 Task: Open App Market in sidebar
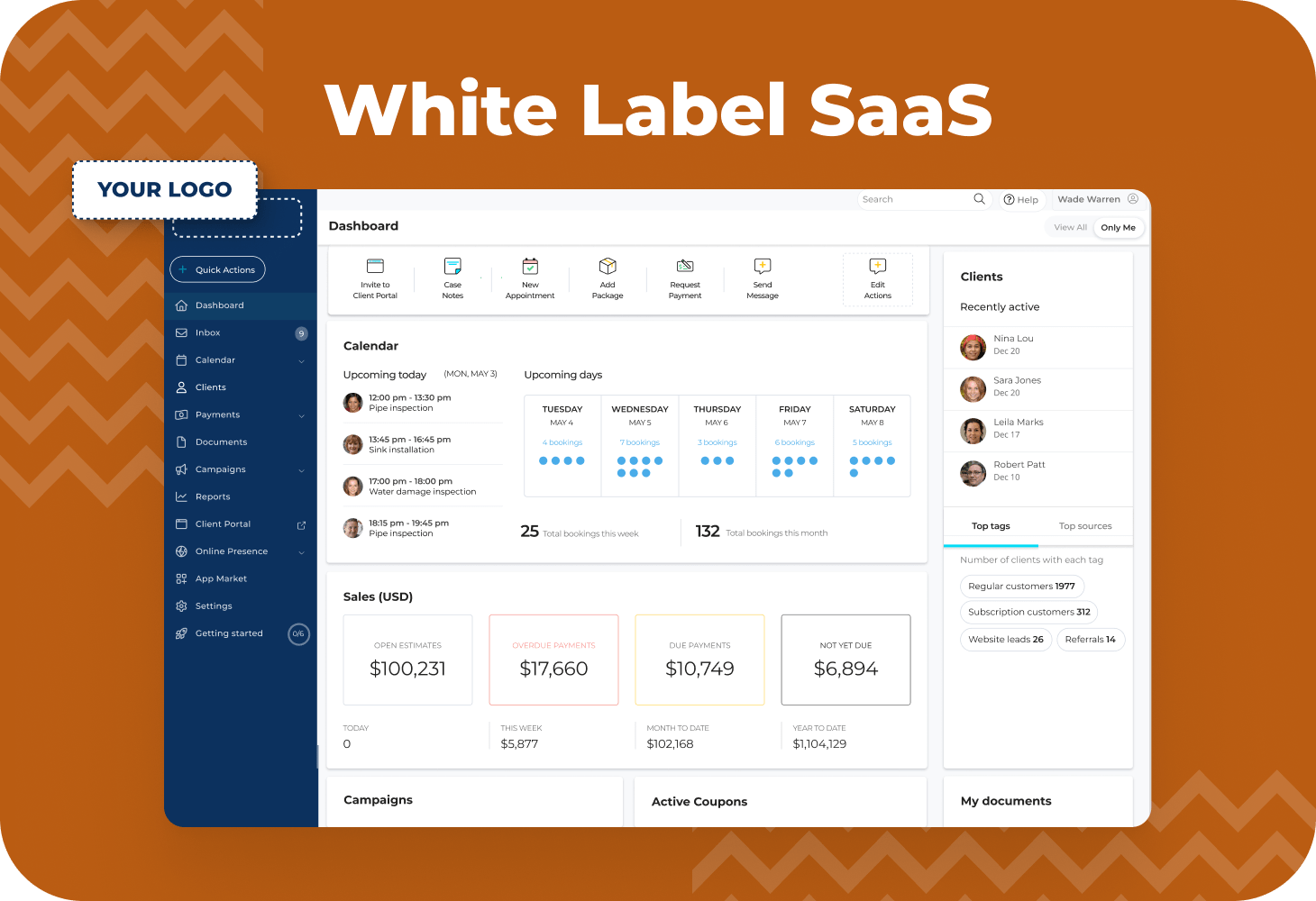[x=241, y=579]
